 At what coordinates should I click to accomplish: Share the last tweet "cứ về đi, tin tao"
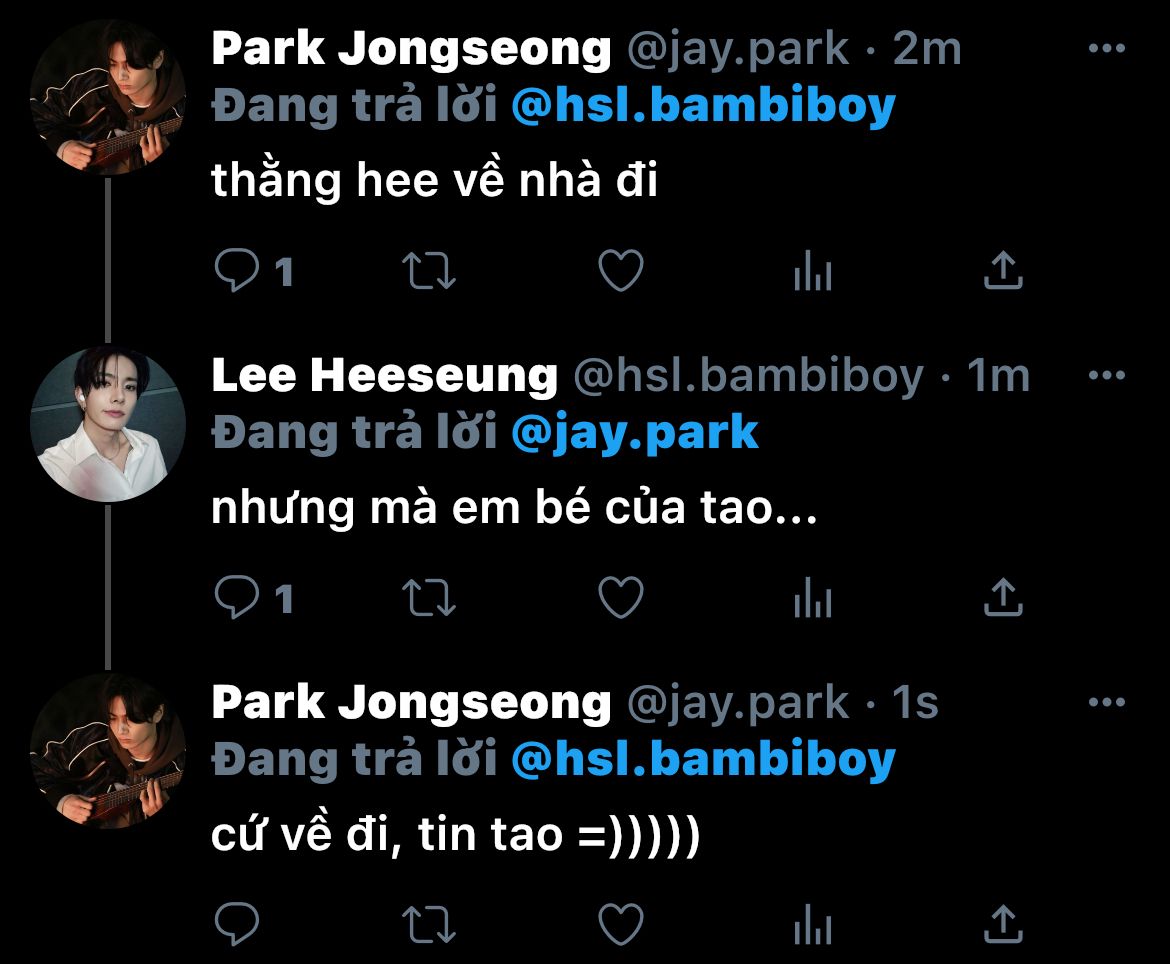(1004, 924)
